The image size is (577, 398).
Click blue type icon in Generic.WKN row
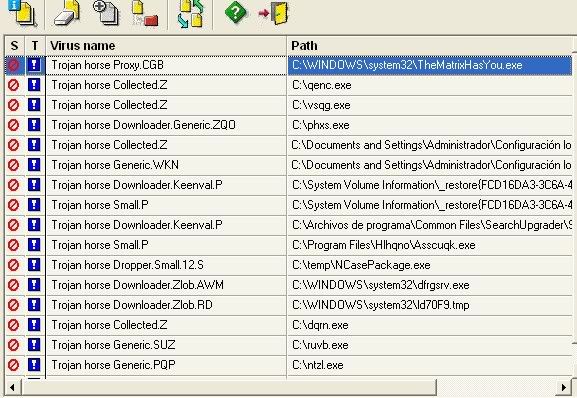(x=34, y=165)
